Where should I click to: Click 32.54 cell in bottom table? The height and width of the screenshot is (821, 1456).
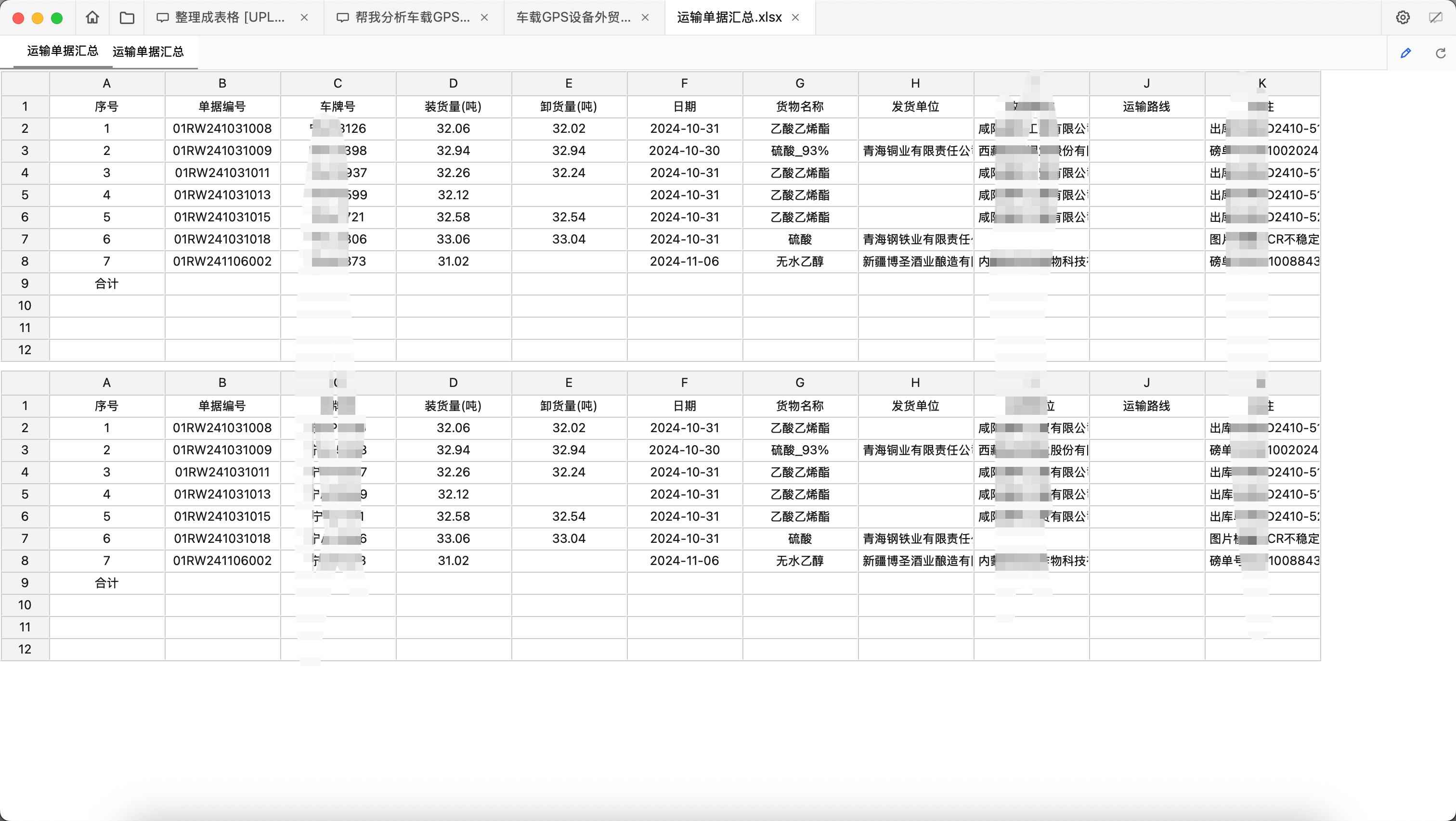pyautogui.click(x=569, y=516)
